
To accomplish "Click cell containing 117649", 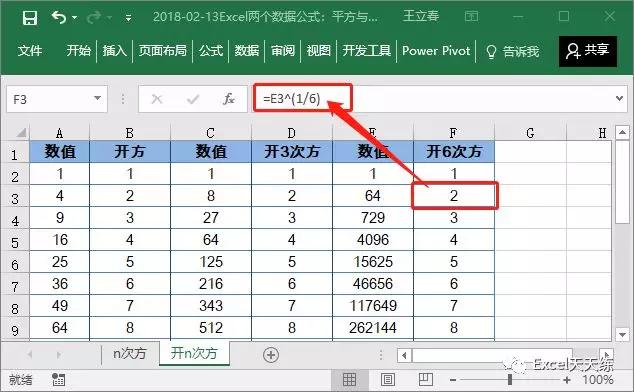I will pyautogui.click(x=373, y=305).
